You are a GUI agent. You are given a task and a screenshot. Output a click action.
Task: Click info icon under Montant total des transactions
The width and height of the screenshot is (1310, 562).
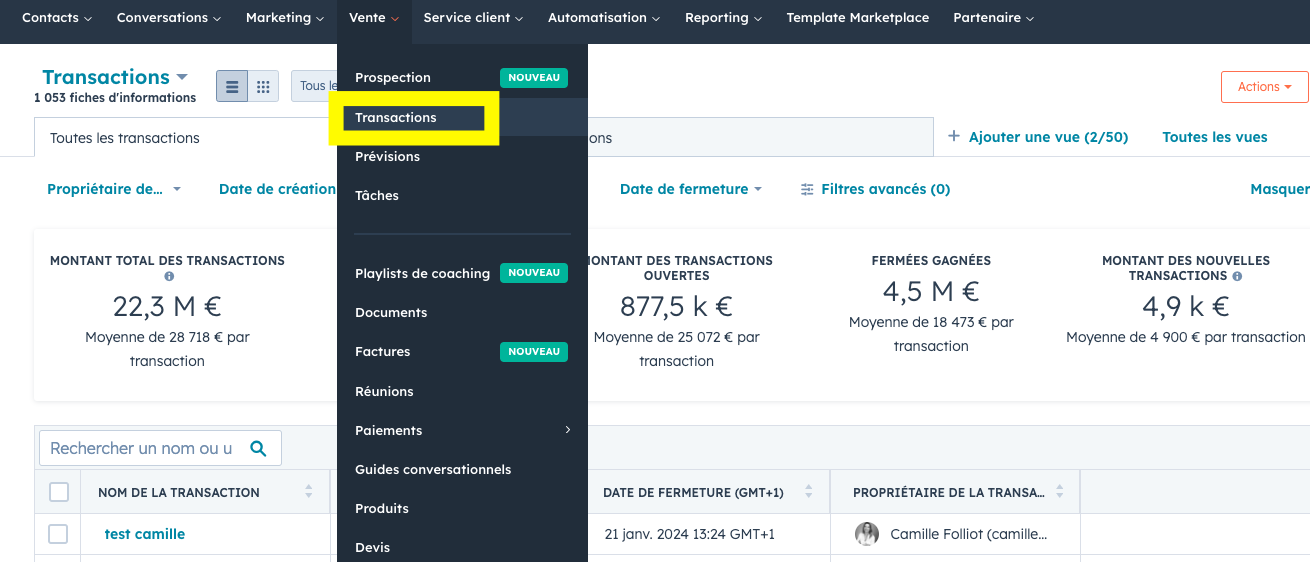(169, 276)
